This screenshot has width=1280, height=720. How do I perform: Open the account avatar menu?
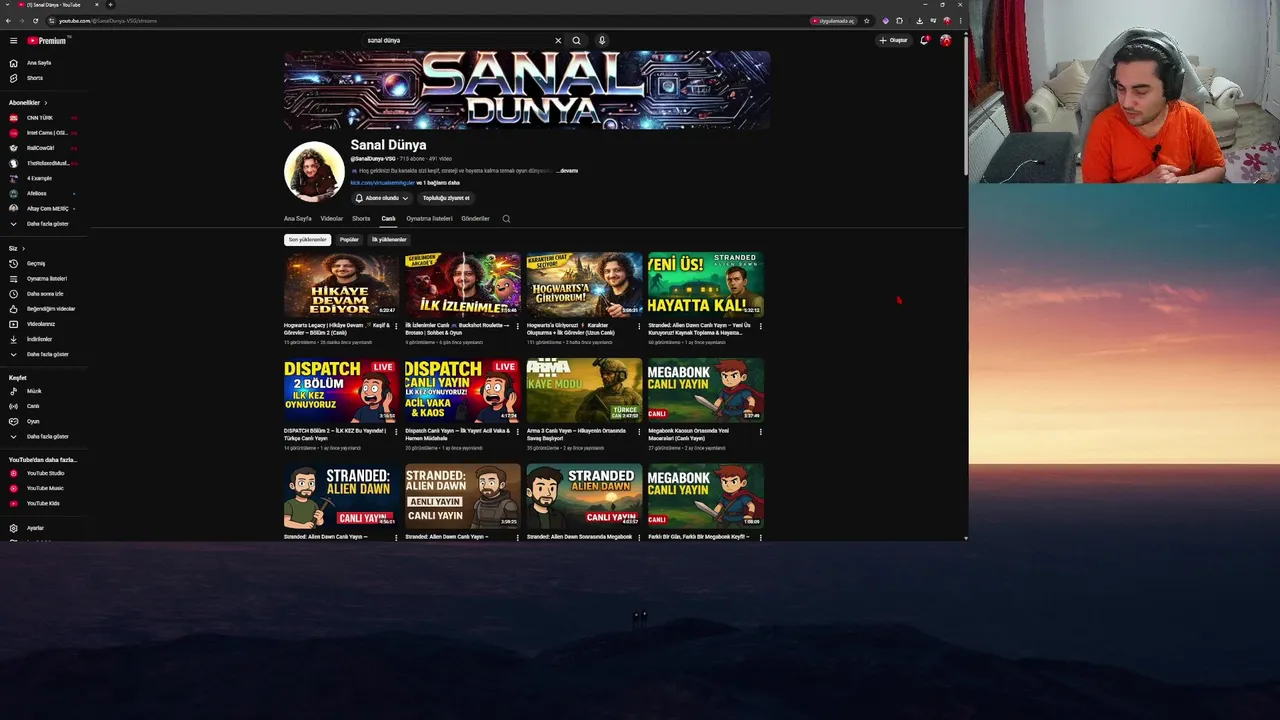(946, 41)
